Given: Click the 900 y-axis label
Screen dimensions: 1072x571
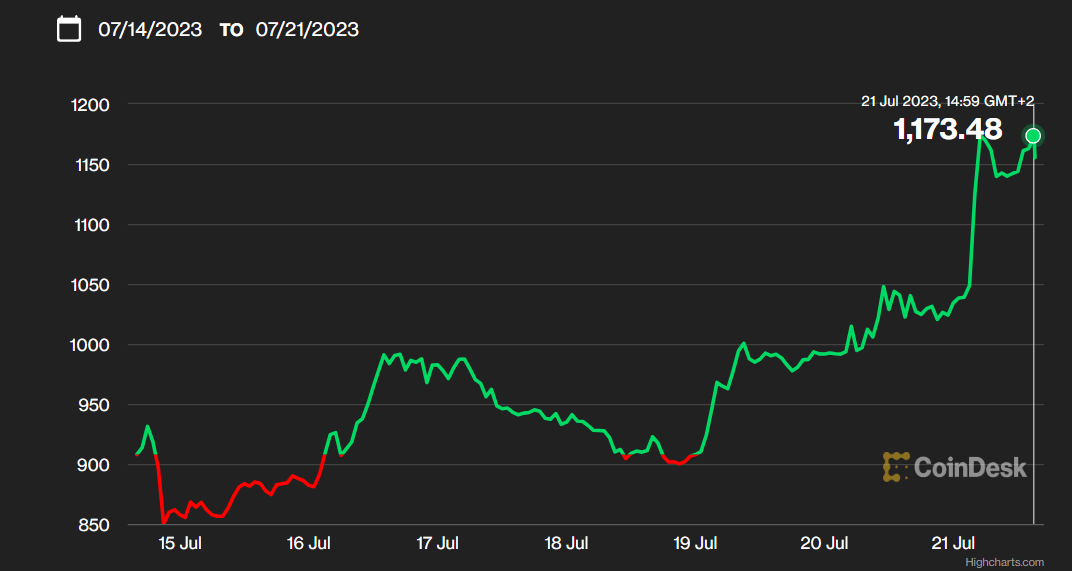Looking at the screenshot, I should pyautogui.click(x=94, y=466).
